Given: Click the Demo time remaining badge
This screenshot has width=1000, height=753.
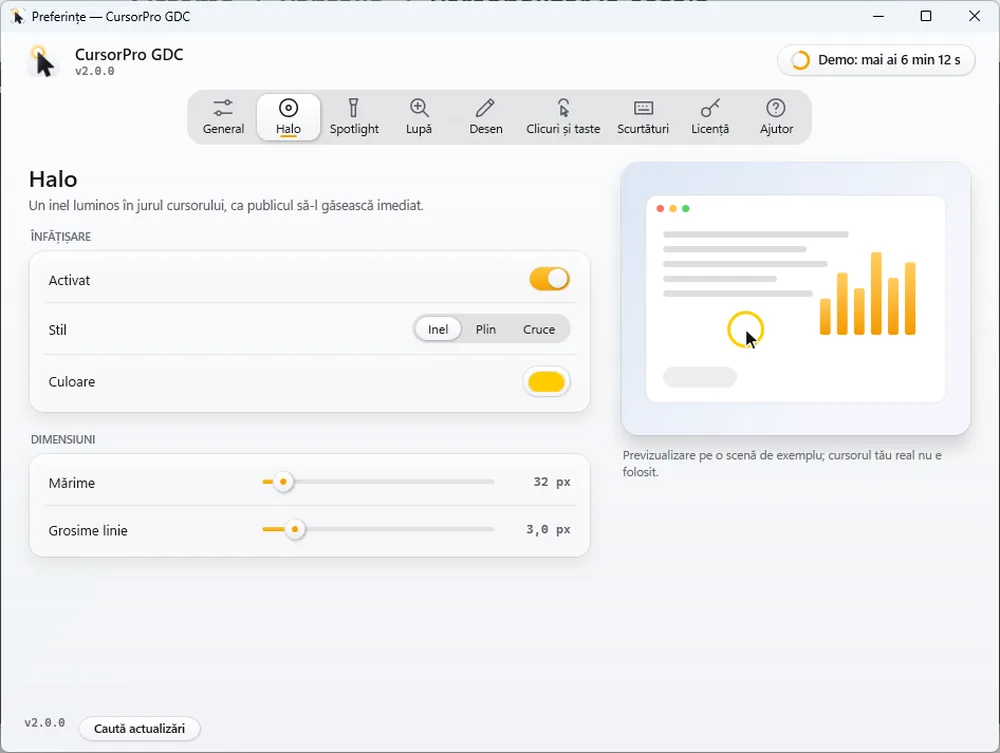Looking at the screenshot, I should click(x=876, y=60).
